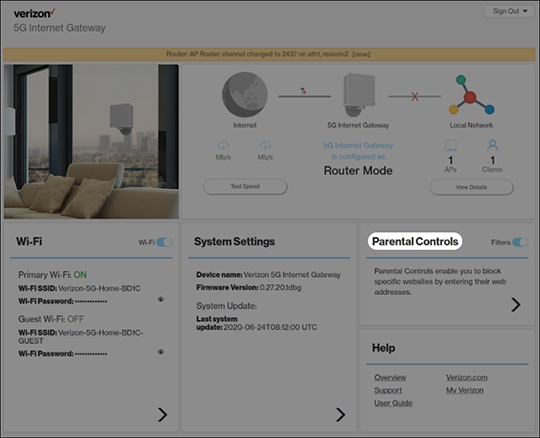Click the Test Speed button

point(245,186)
